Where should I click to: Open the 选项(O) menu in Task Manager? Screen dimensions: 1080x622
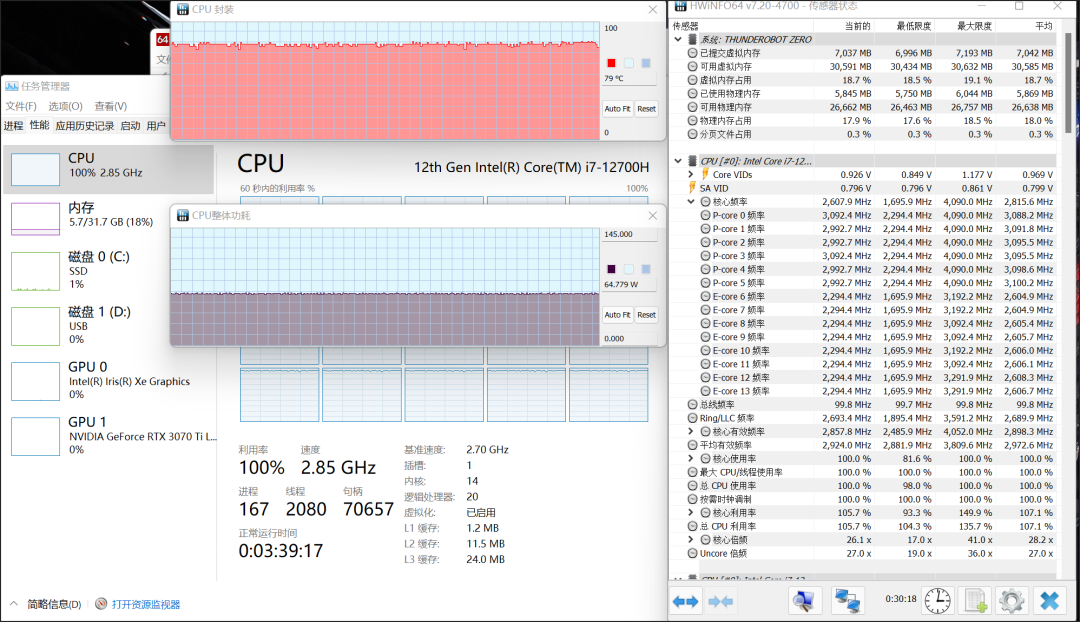pos(65,106)
